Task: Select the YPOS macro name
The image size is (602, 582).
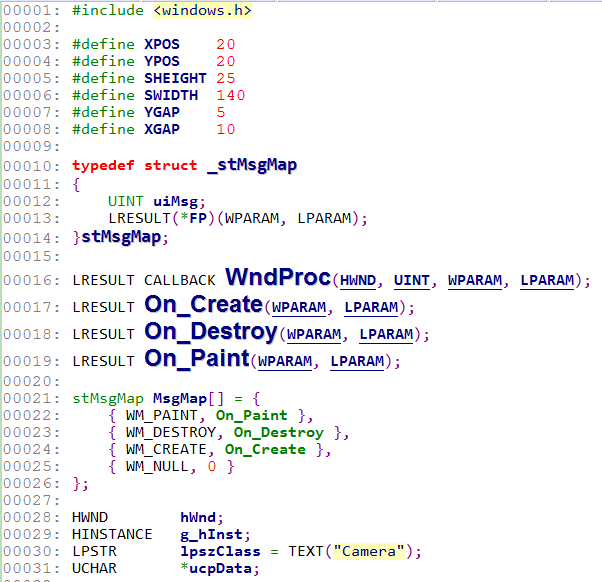Action: [162, 61]
